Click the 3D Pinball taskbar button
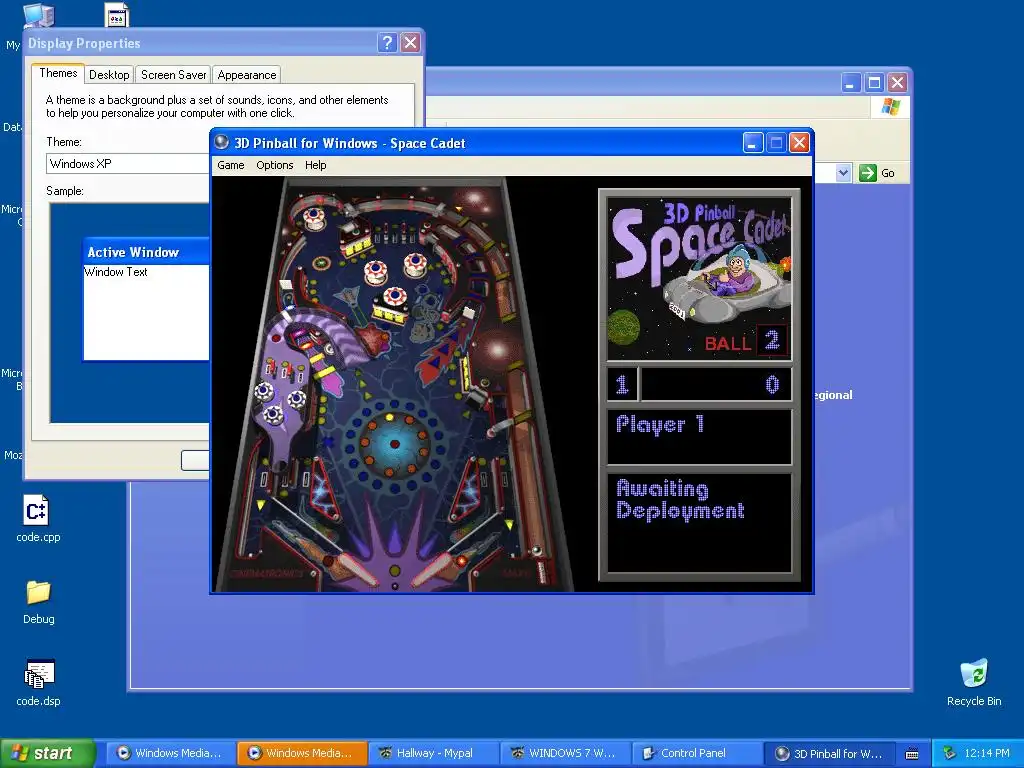The height and width of the screenshot is (768, 1024). (x=828, y=753)
